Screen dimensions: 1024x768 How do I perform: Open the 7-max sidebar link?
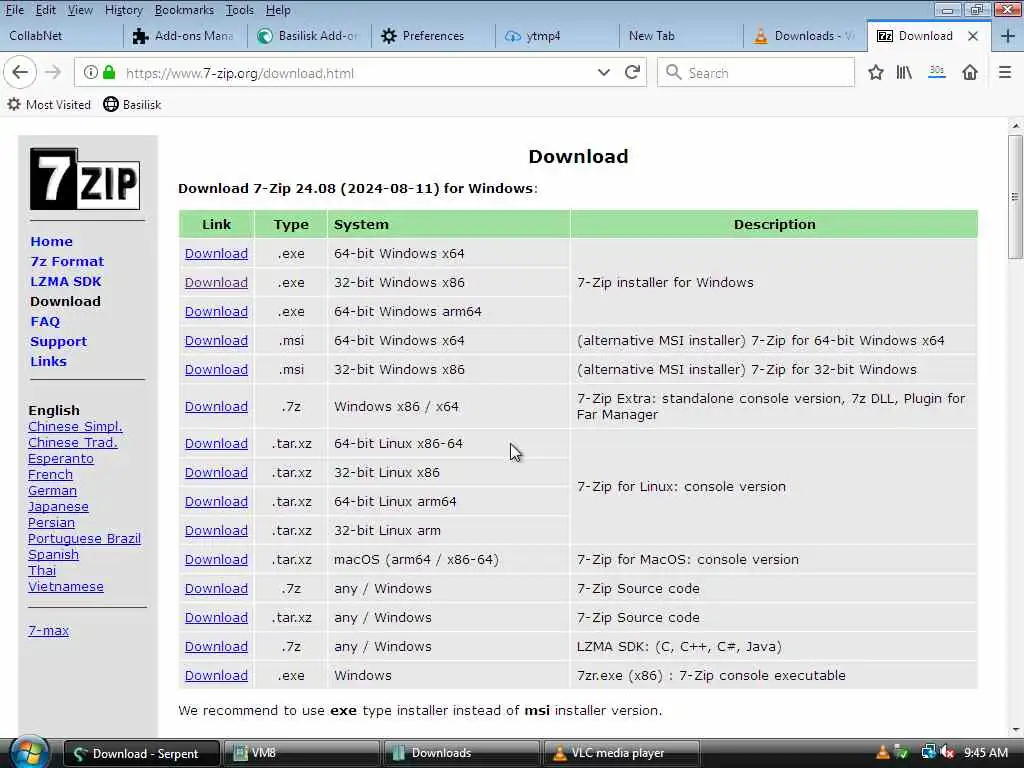point(48,630)
